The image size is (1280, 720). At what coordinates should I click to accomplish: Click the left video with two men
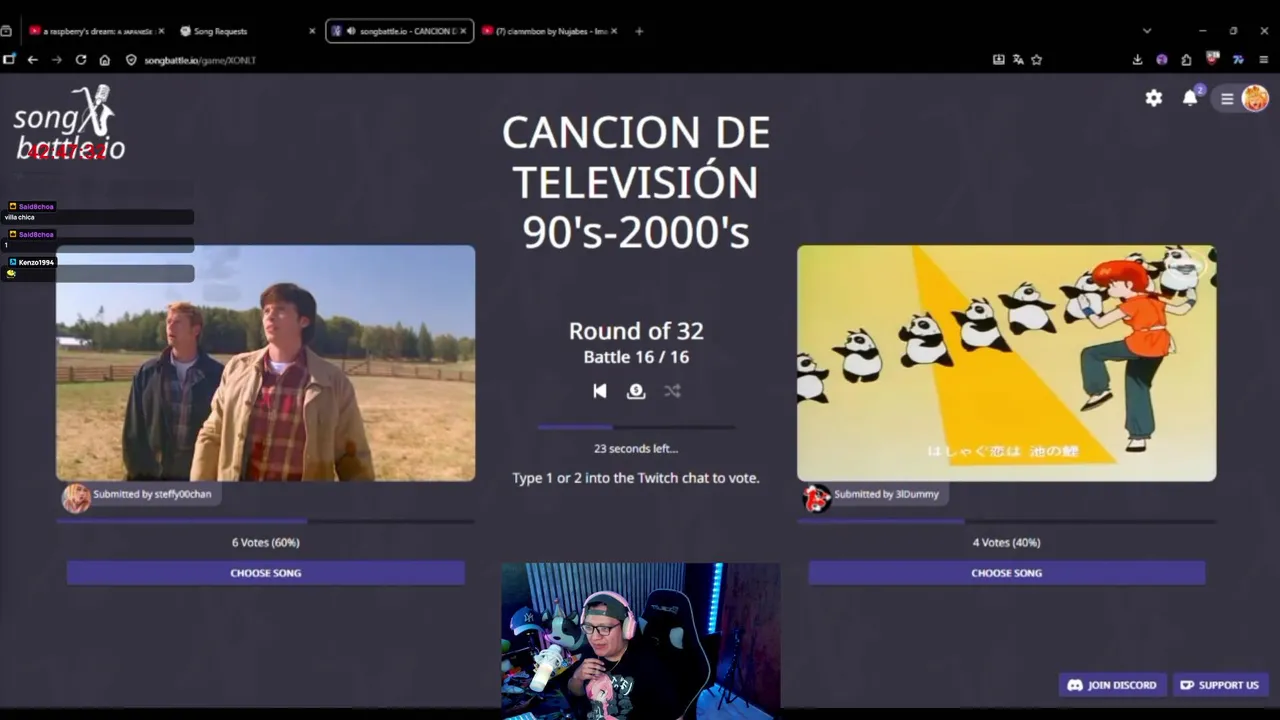[266, 363]
